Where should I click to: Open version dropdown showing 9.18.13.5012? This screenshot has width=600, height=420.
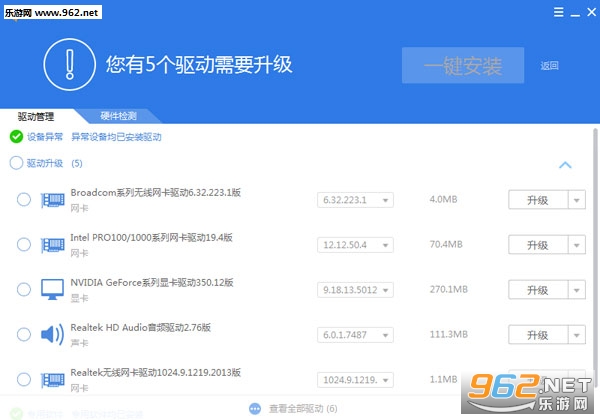pos(355,290)
